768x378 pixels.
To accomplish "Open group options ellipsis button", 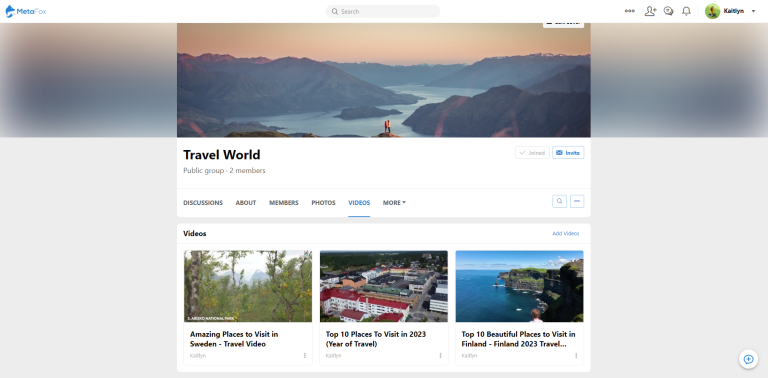I will tap(577, 201).
